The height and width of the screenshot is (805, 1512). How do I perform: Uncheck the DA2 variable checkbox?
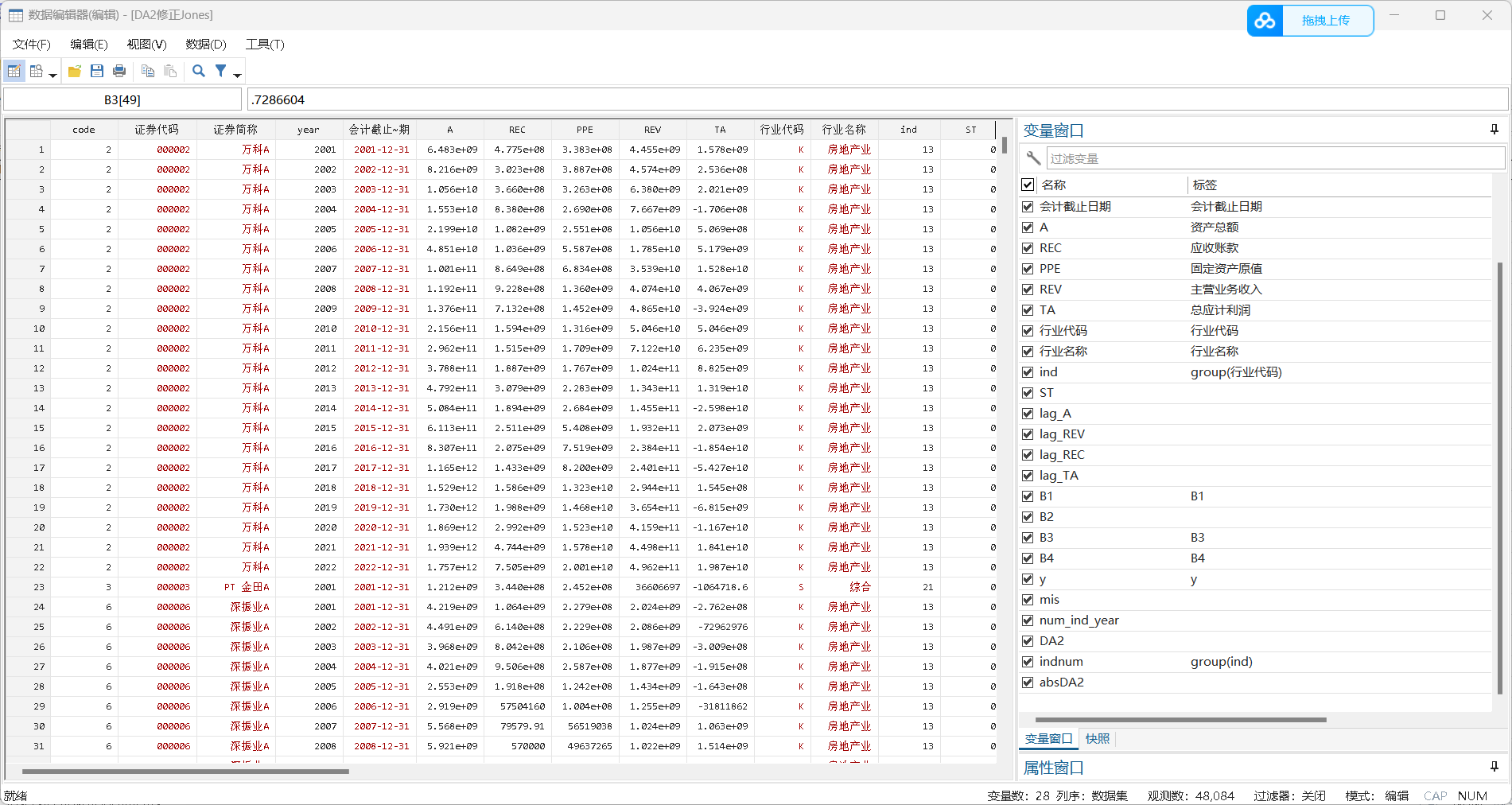pyautogui.click(x=1028, y=641)
